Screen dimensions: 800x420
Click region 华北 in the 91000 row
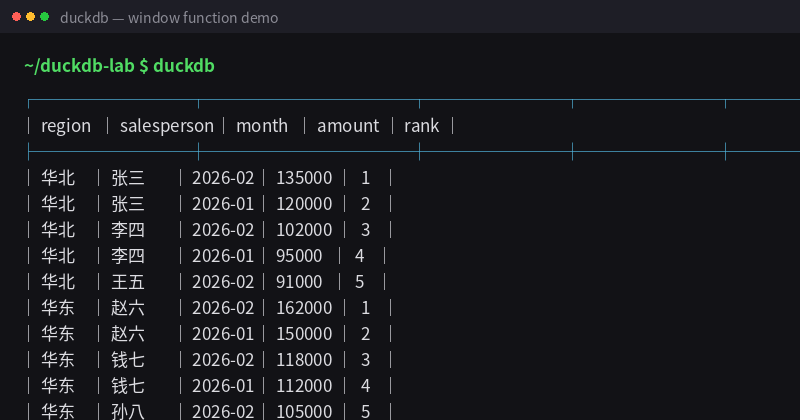point(58,282)
